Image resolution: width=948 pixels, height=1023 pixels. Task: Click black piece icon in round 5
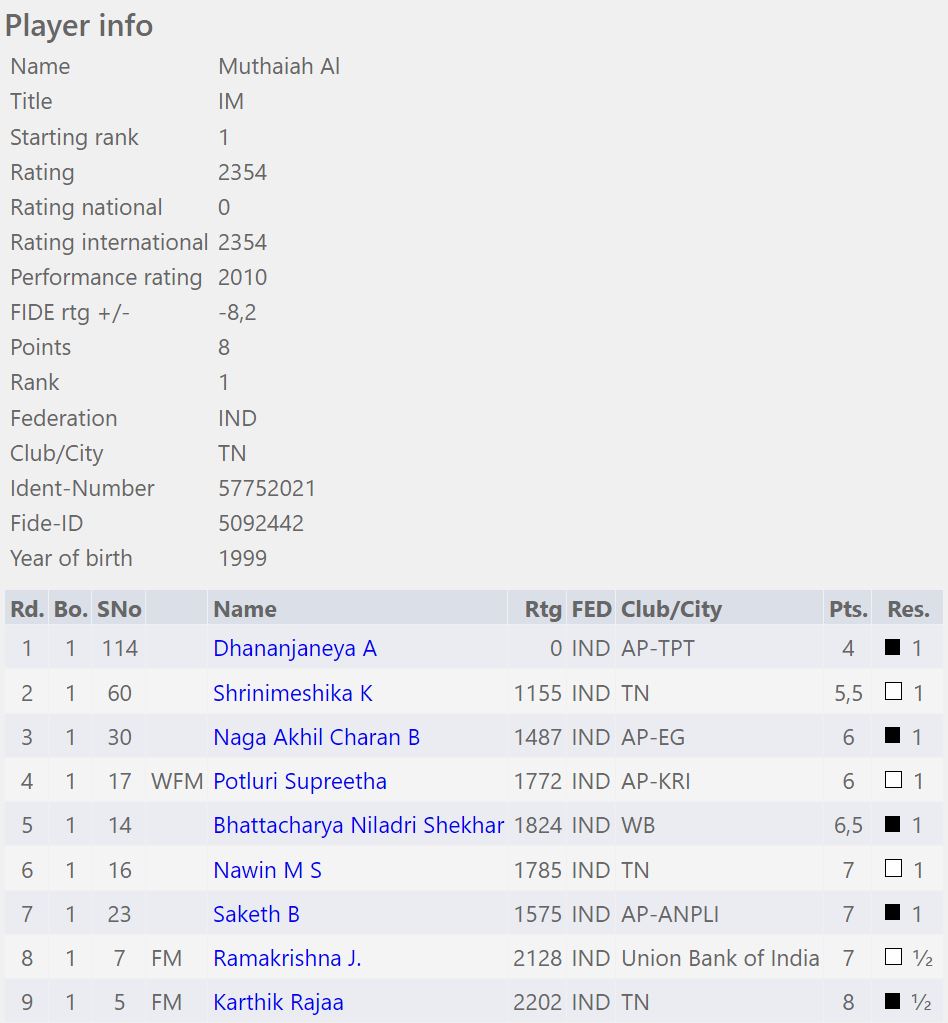pyautogui.click(x=893, y=824)
